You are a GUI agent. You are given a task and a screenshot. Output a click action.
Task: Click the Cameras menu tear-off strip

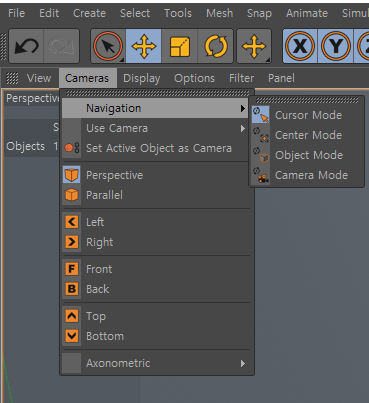click(x=157, y=93)
